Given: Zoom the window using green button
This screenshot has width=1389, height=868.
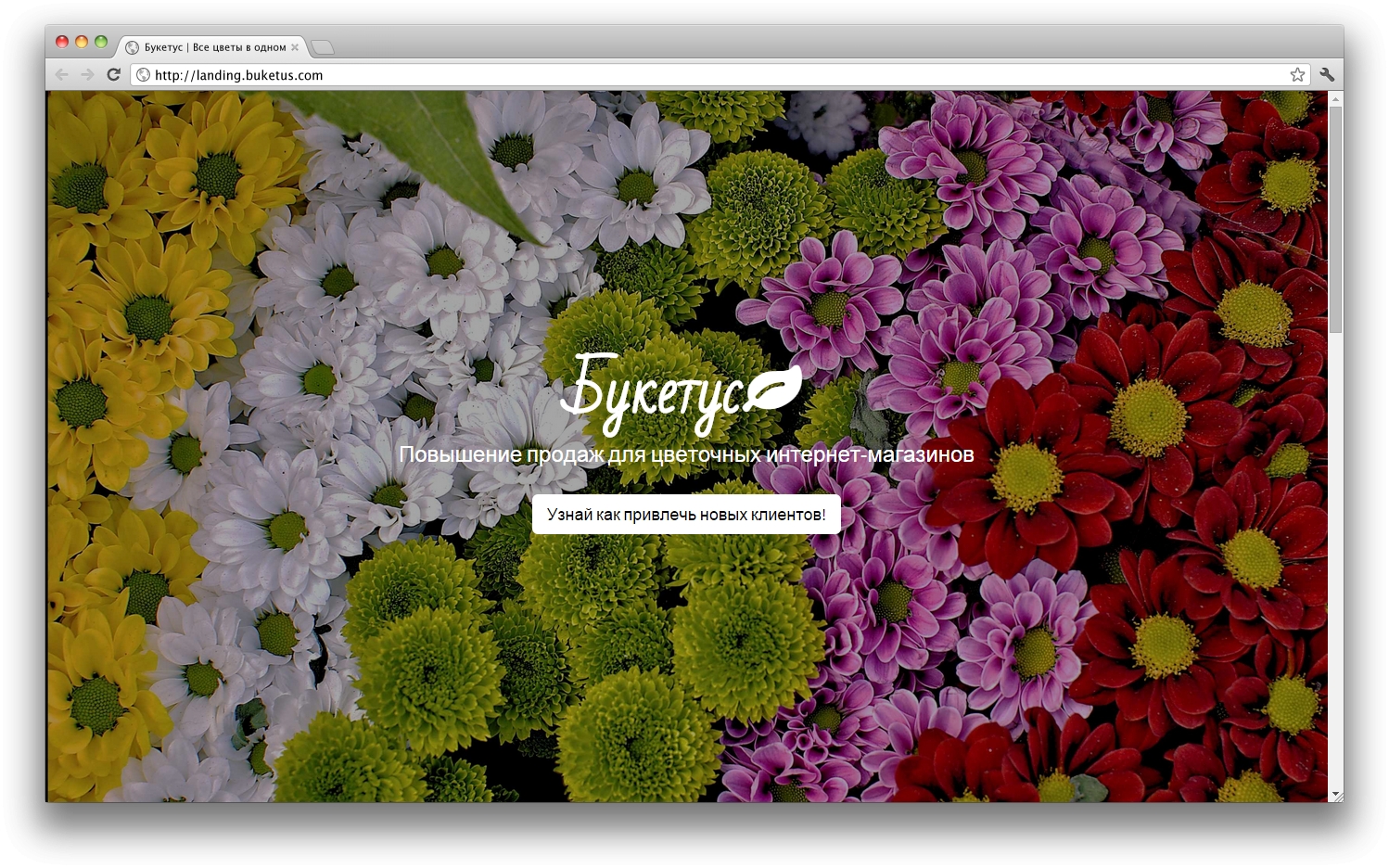Looking at the screenshot, I should click(101, 42).
